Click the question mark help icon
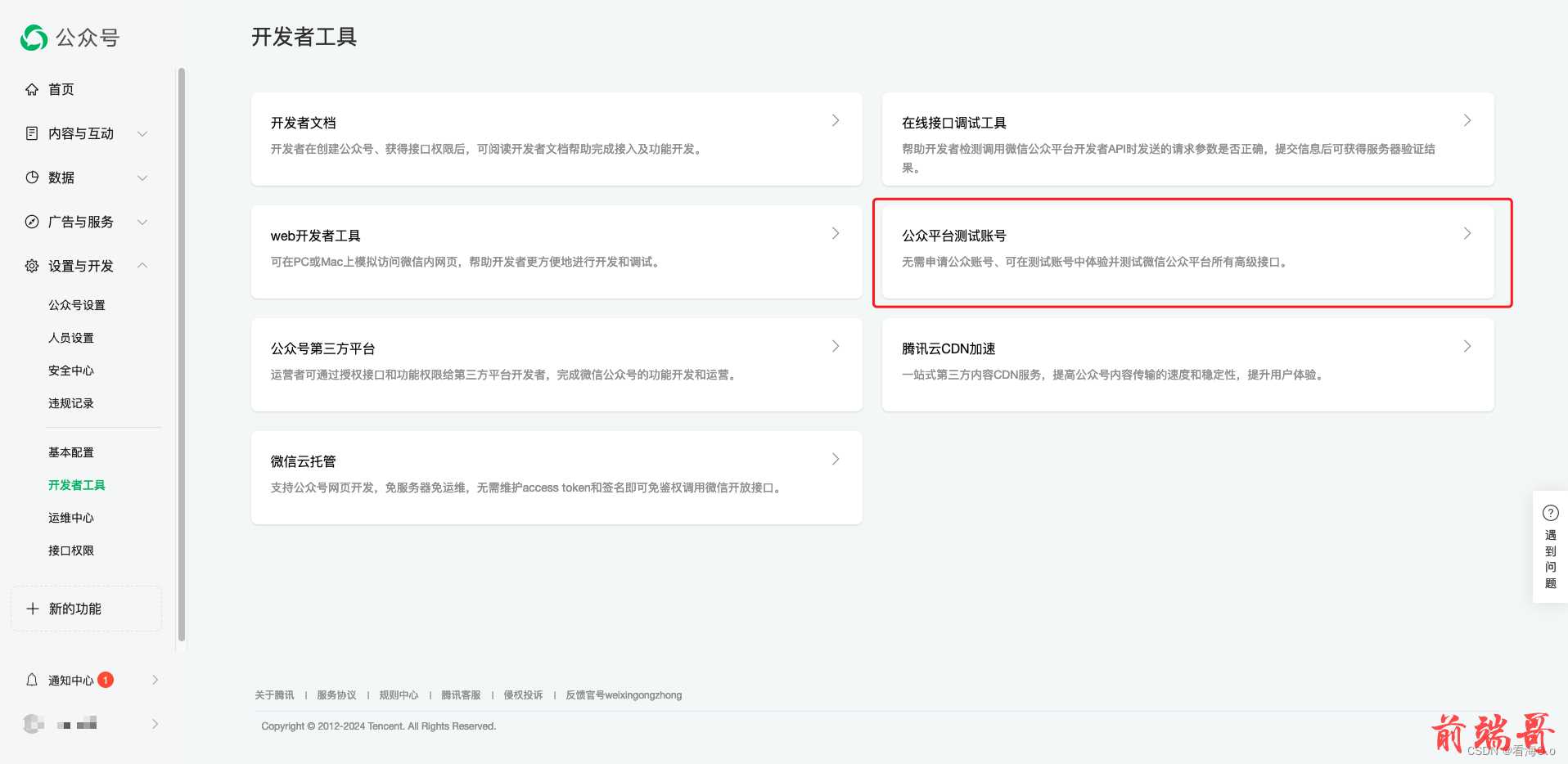 click(x=1551, y=513)
